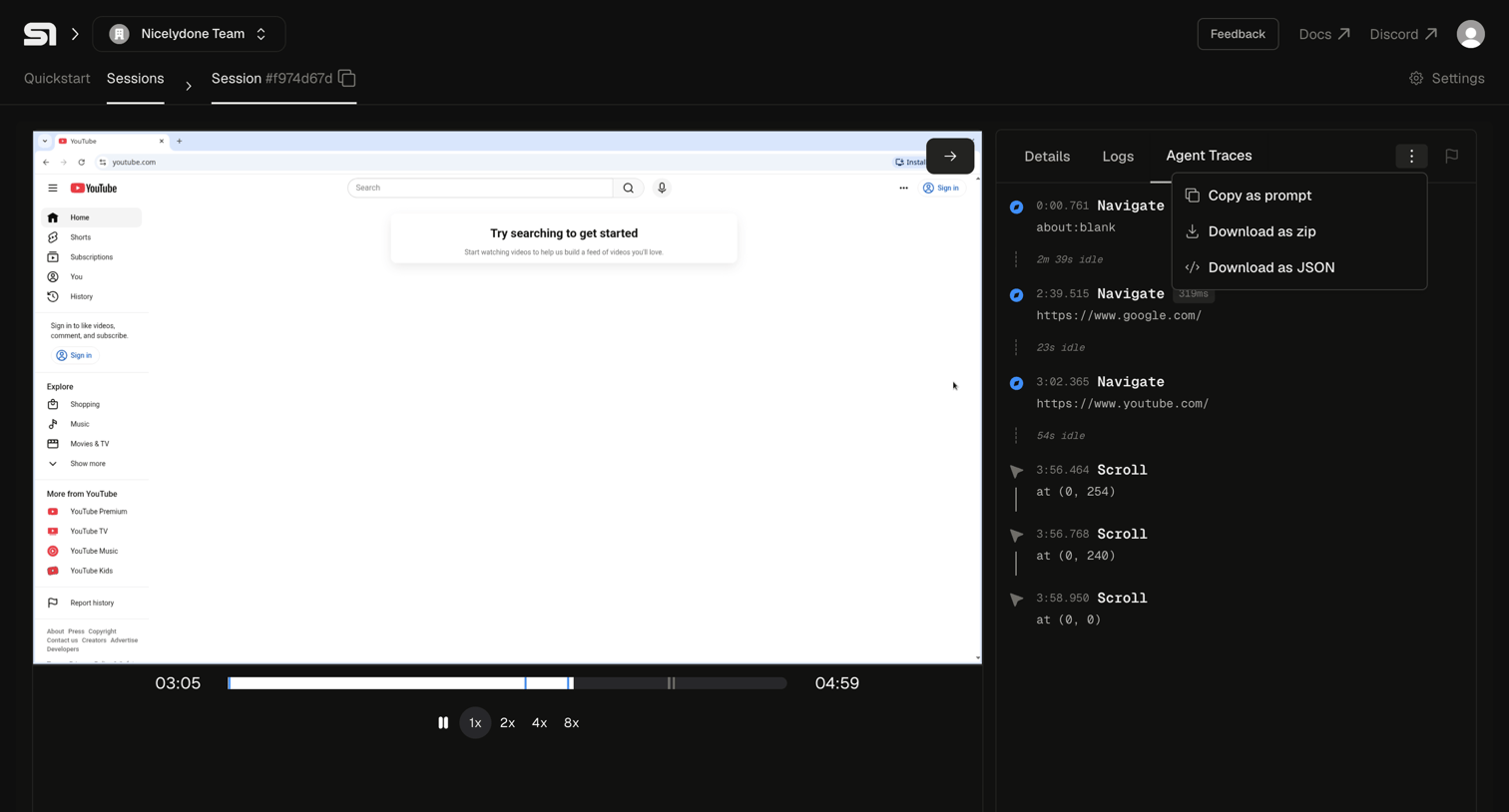The height and width of the screenshot is (812, 1509).
Task: Select the Navigate google.com trace entry
Action: pyautogui.click(x=1118, y=304)
